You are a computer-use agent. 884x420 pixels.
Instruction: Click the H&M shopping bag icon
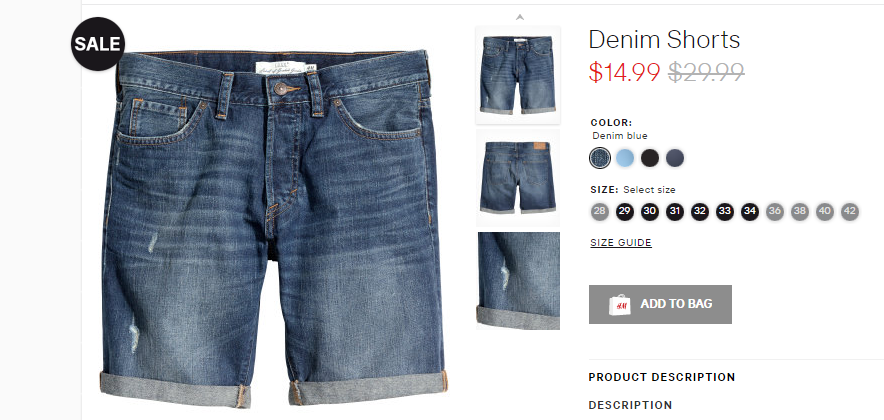[620, 304]
